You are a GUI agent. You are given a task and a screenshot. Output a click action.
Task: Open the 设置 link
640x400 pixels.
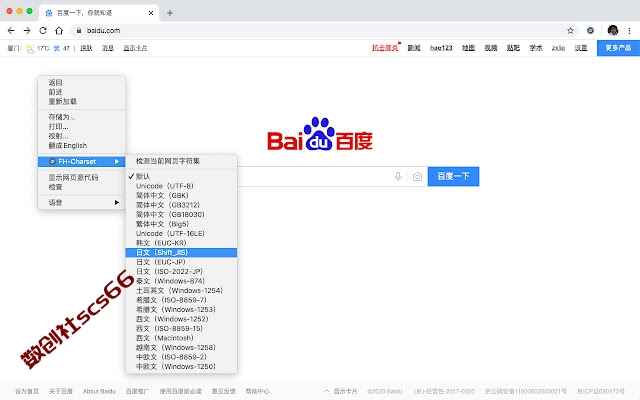coord(581,48)
